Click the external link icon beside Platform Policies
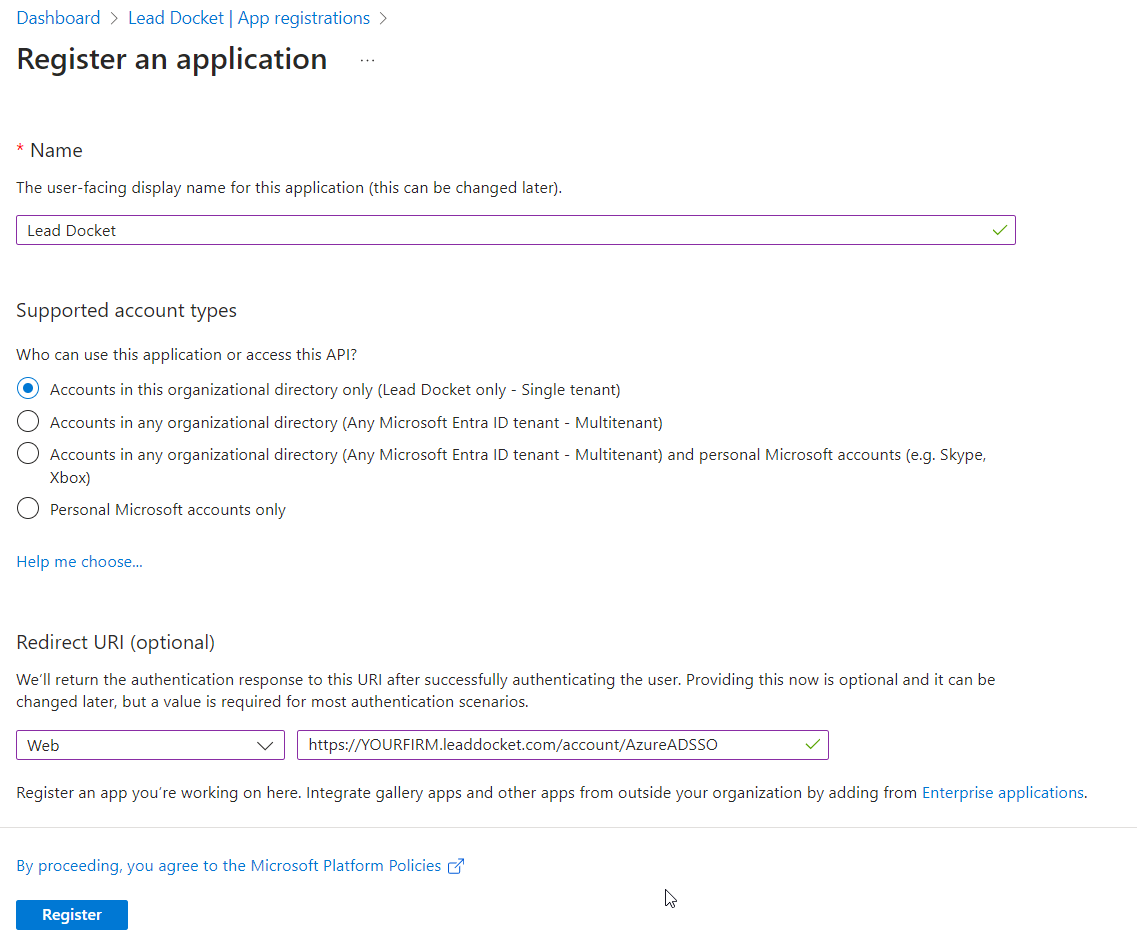Image resolution: width=1137 pixels, height=943 pixels. [x=455, y=866]
